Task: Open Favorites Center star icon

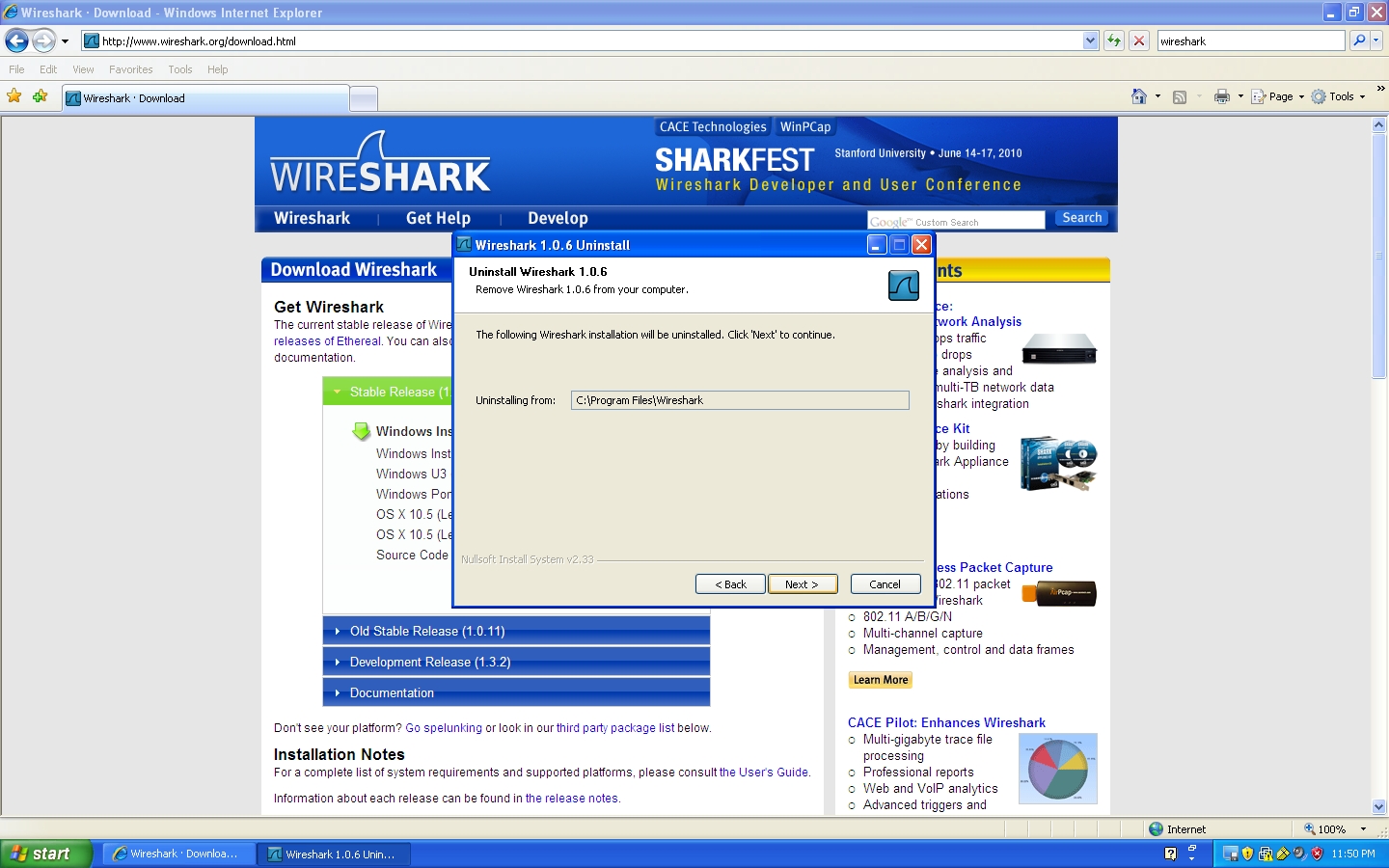Action: tap(14, 96)
